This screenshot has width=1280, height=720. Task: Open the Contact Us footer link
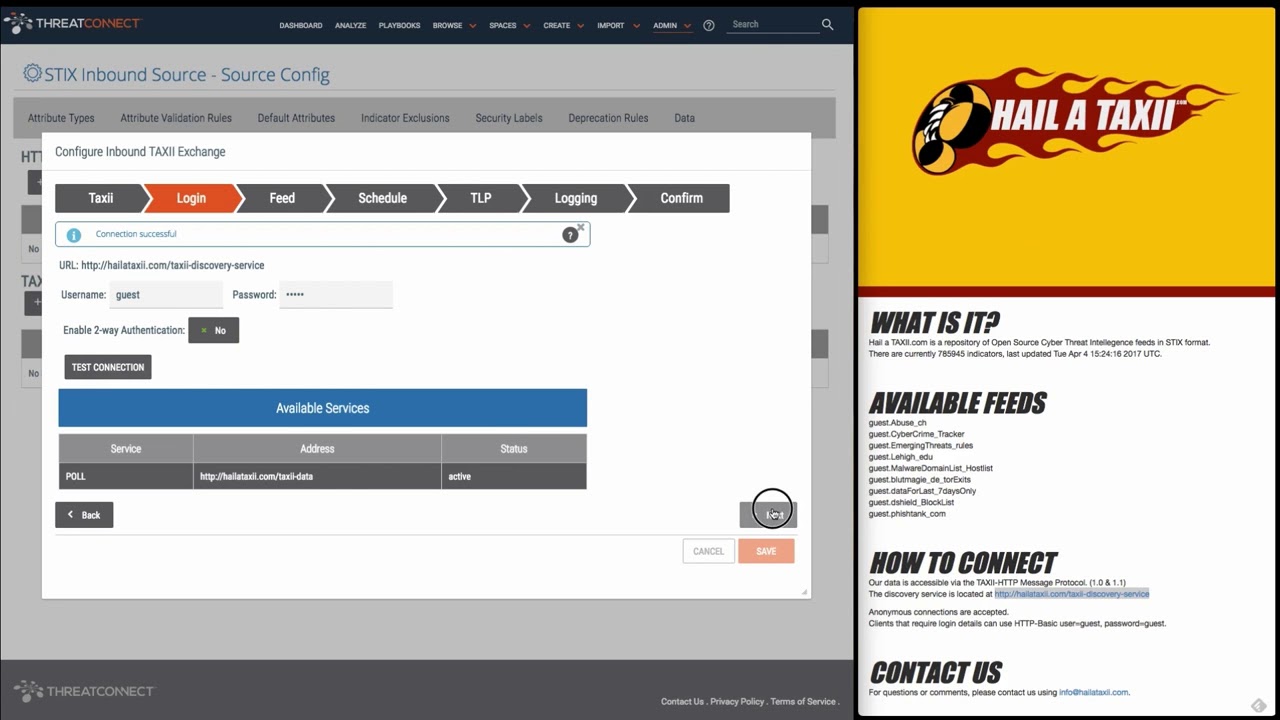point(682,702)
